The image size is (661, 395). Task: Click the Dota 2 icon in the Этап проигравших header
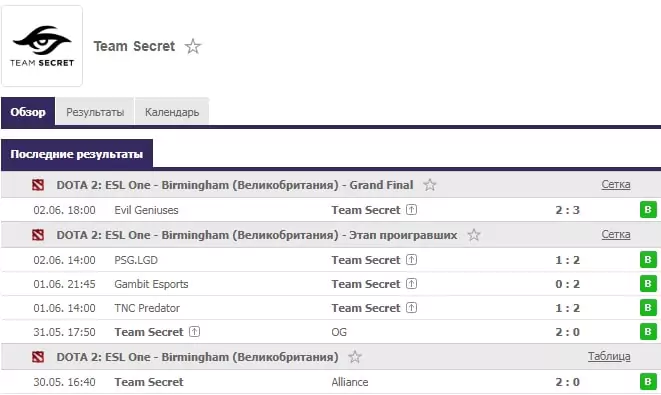38,235
